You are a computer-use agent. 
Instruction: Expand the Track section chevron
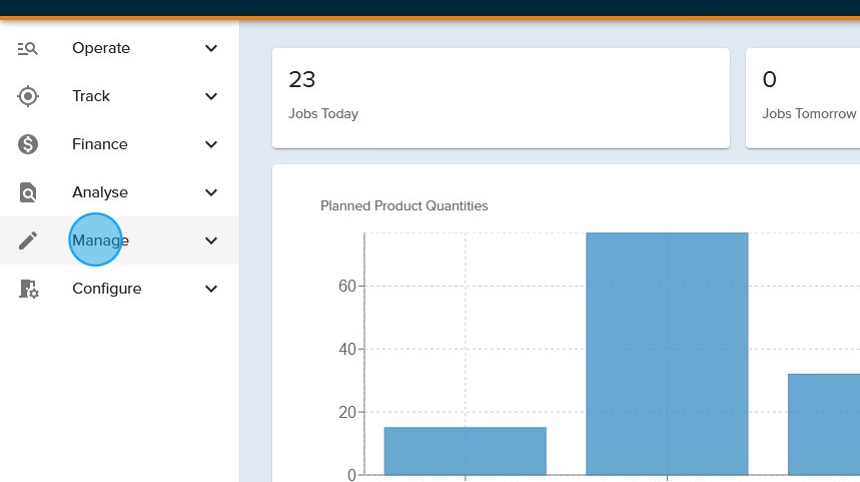tap(211, 96)
